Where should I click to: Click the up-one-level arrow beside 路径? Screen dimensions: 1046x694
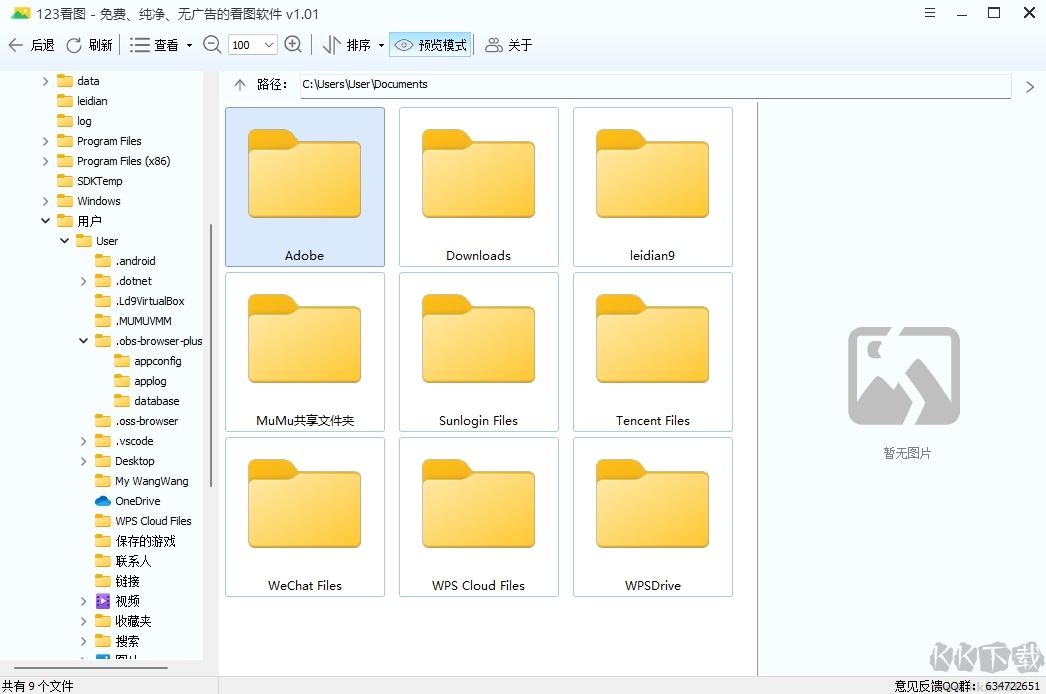click(x=240, y=85)
